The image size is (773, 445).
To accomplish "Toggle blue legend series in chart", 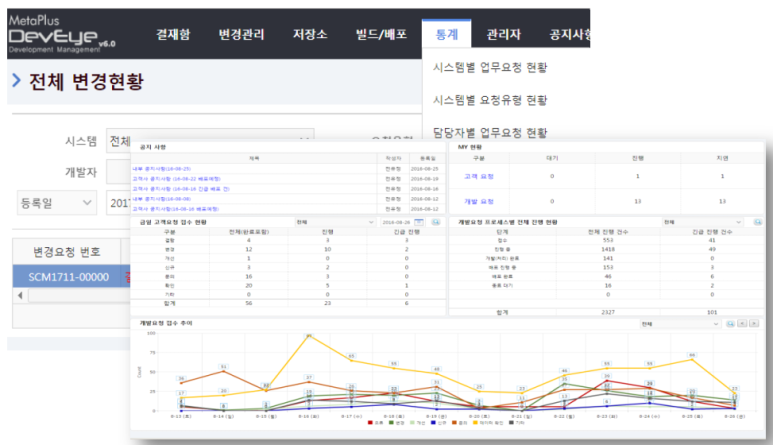I will [x=439, y=423].
